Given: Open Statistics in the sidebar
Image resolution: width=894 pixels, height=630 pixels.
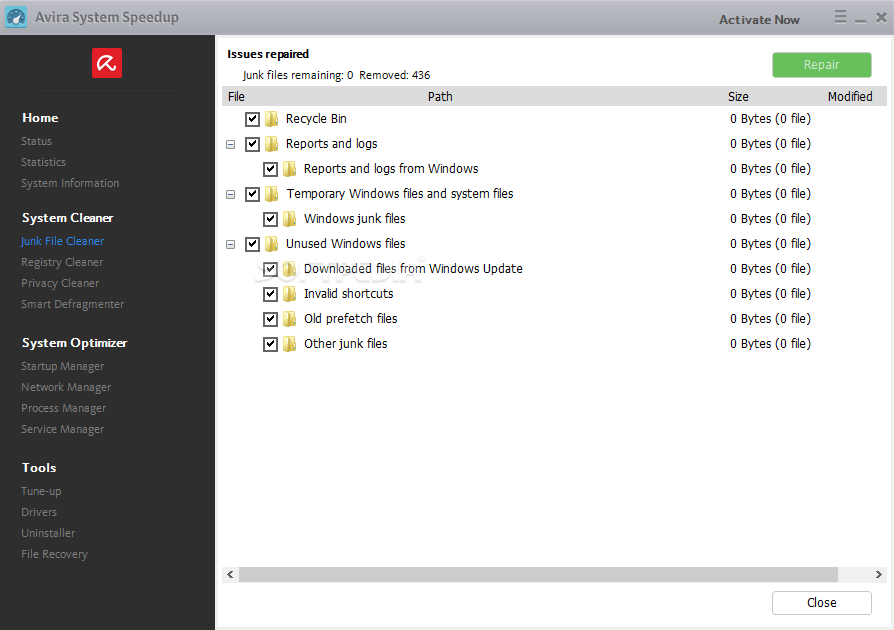Looking at the screenshot, I should coord(43,162).
